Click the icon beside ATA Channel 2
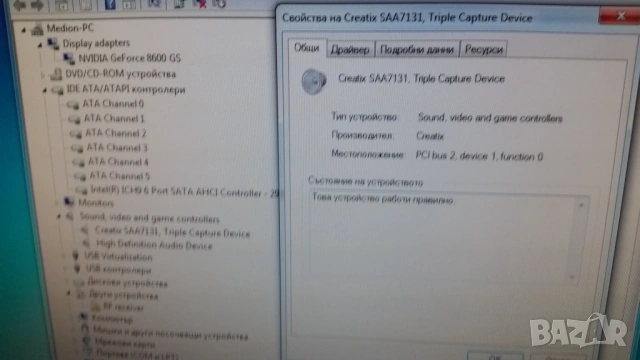640x360 pixels. click(x=76, y=133)
